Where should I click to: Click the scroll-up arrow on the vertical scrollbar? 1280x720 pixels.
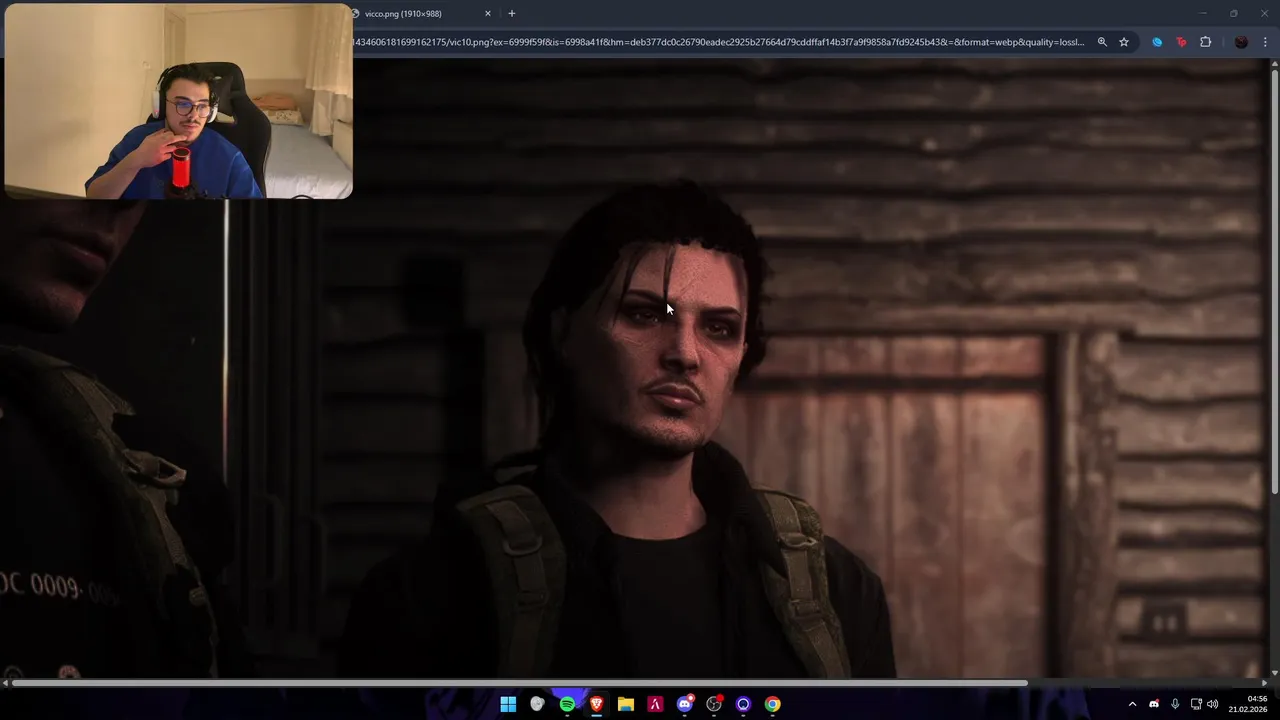[x=1274, y=64]
